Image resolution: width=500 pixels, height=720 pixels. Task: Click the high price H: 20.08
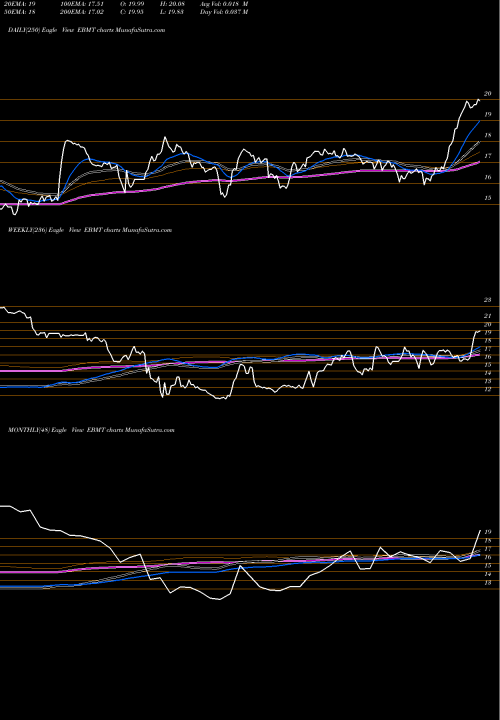pos(172,4)
